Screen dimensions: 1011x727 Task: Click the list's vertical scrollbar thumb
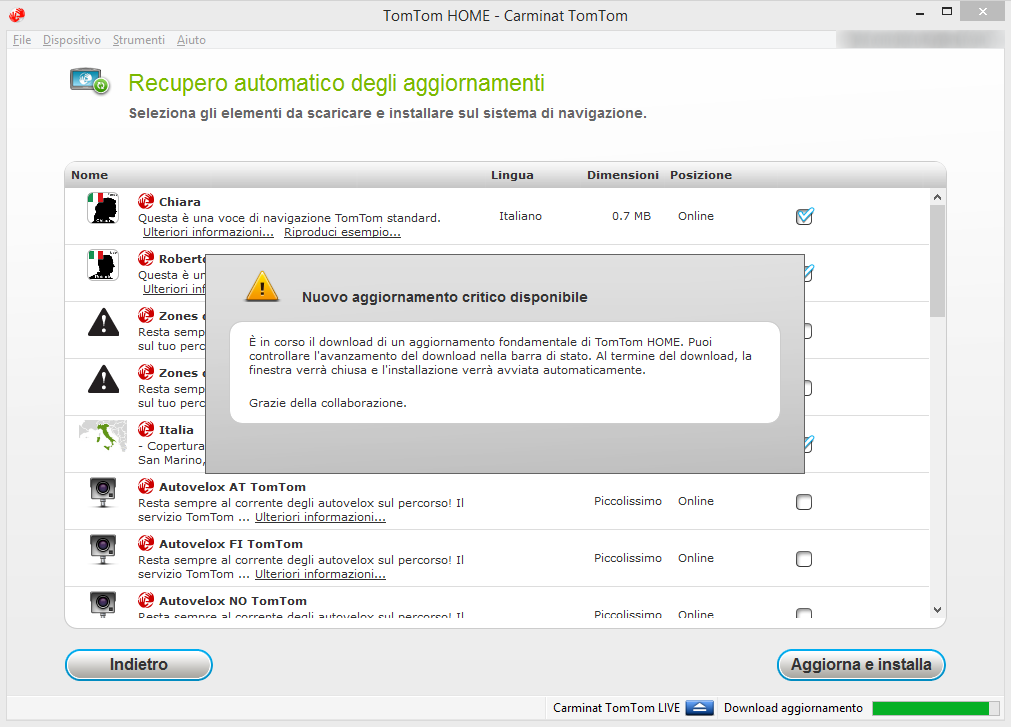click(x=937, y=261)
